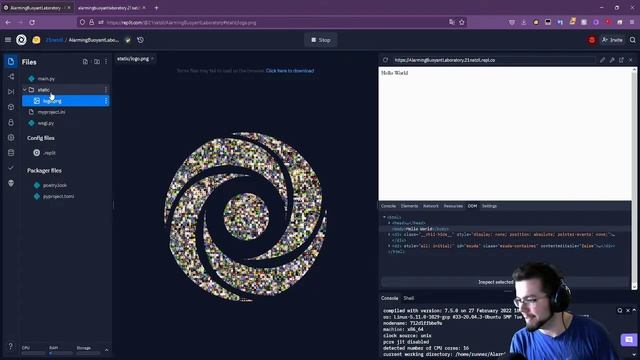The image size is (640, 360).
Task: Open the Debugger sidebar icon
Action: (x=11, y=92)
